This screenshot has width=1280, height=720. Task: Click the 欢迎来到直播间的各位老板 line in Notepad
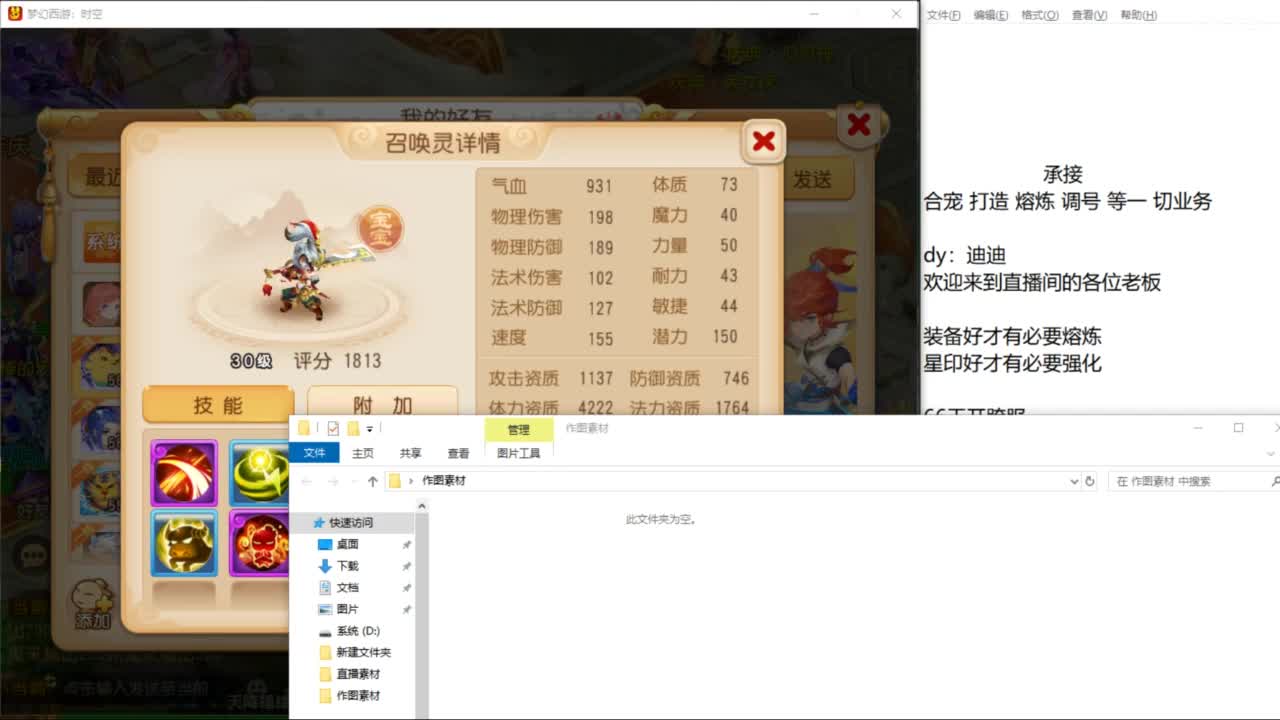(x=1042, y=282)
